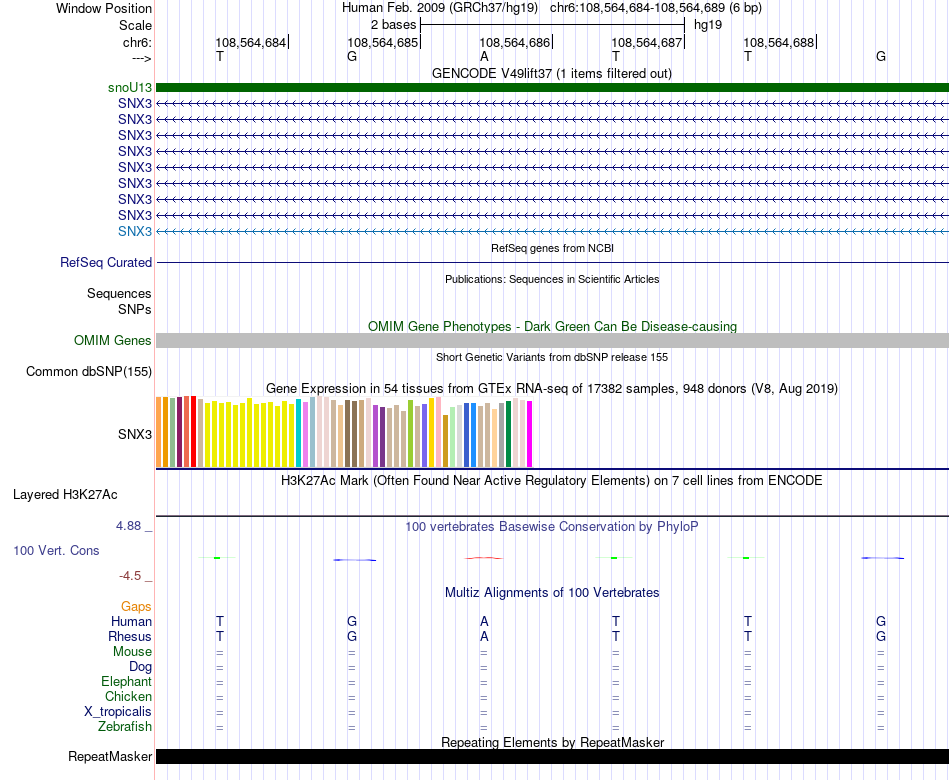Select the Common dbSNP(155) label
The image size is (950, 780).
89,372
